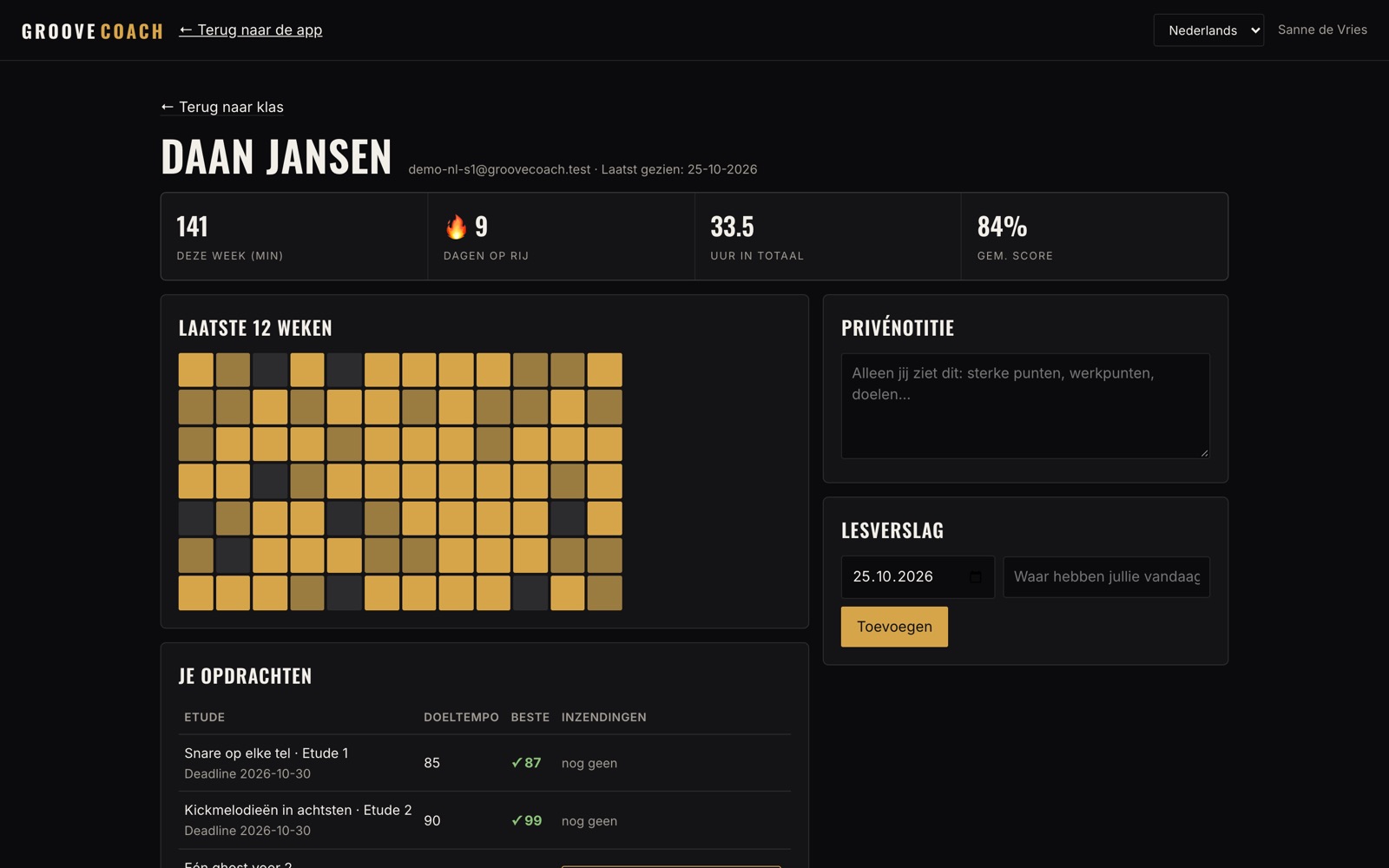Focus the Privénotitie text area

[1025, 405]
